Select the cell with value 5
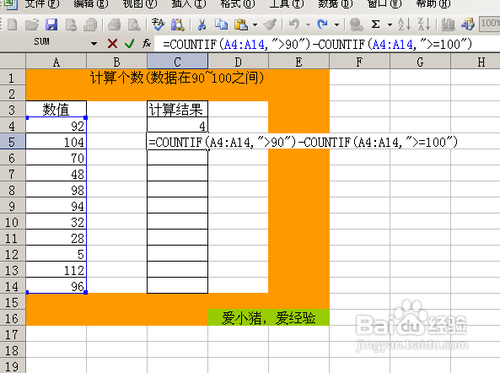 (x=56, y=254)
